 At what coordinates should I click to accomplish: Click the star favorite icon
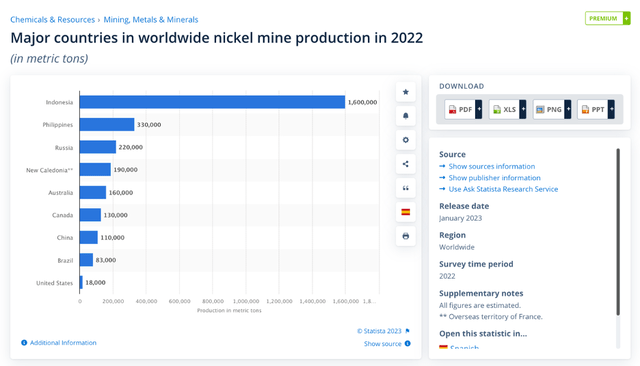(x=405, y=92)
